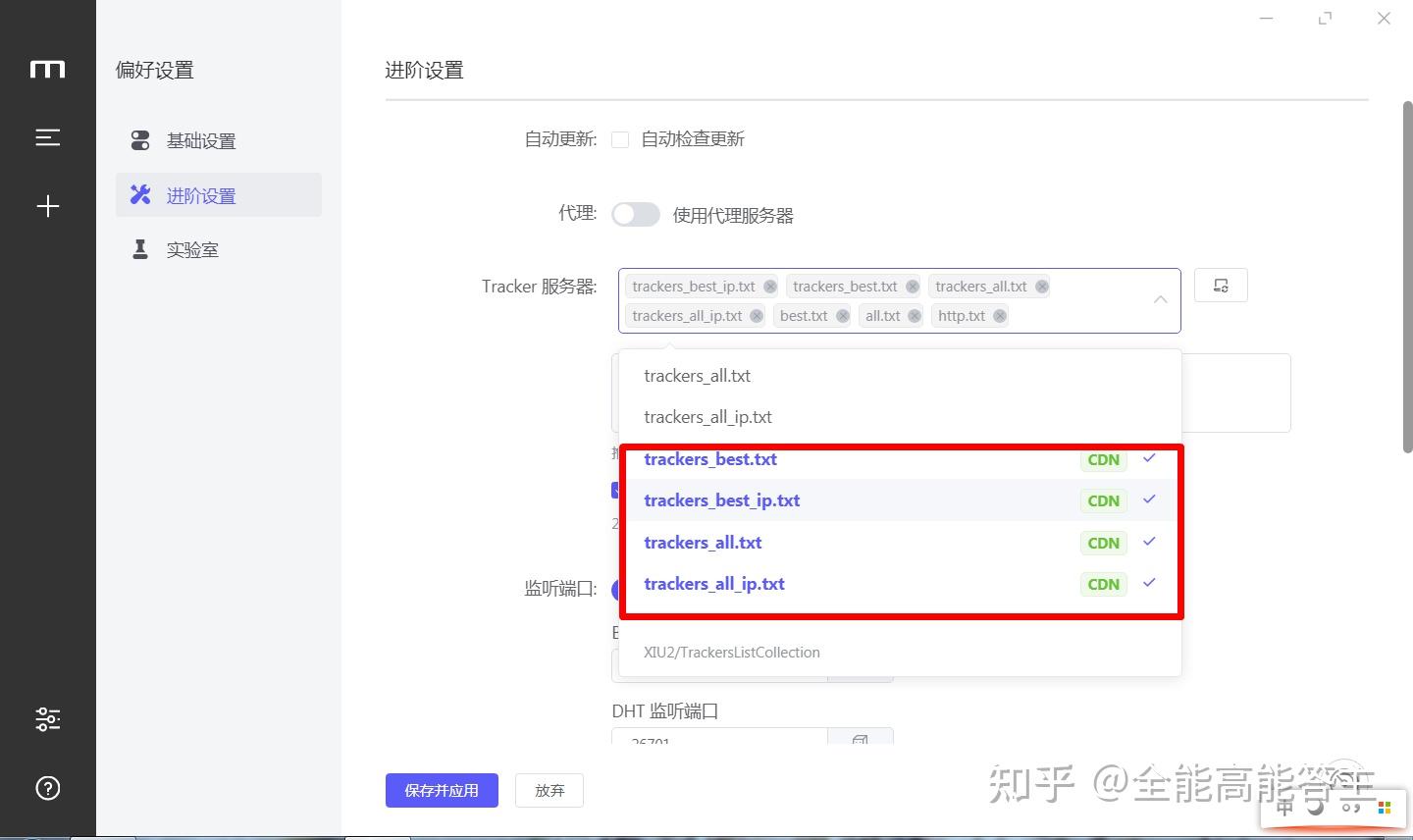The width and height of the screenshot is (1413, 840).
Task: Remove the trackers_all.txt tag via its x icon
Action: click(1043, 286)
